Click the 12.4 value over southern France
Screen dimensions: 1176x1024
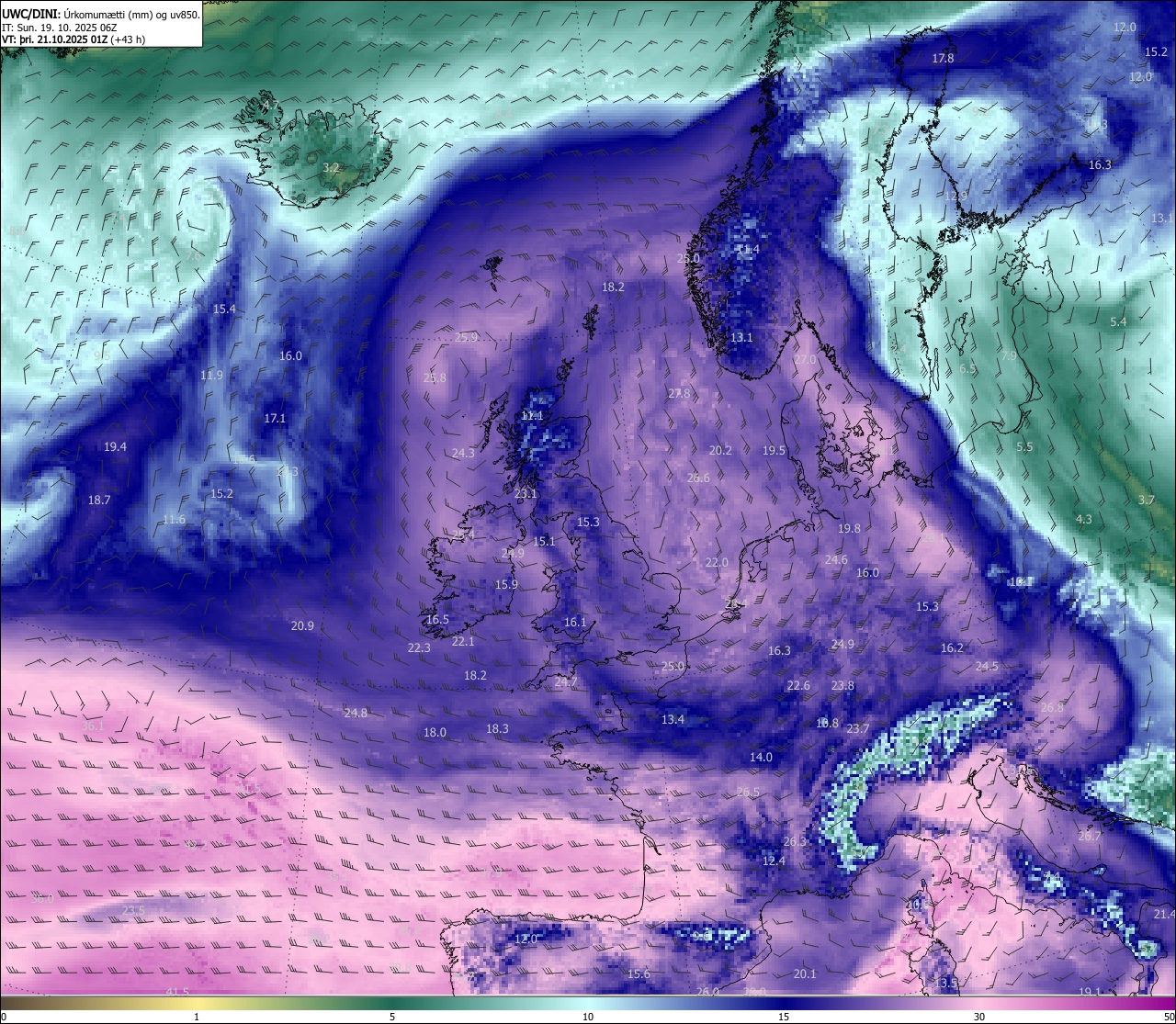pyautogui.click(x=774, y=861)
